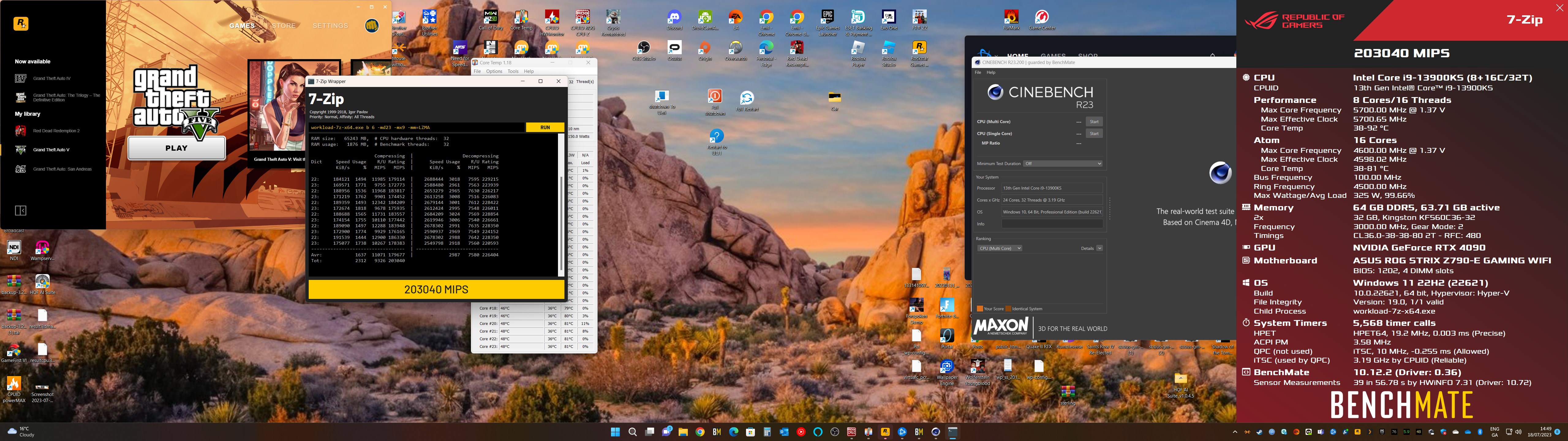
Task: Open the Rockstar launcher profile avatar
Action: pyautogui.click(x=372, y=26)
